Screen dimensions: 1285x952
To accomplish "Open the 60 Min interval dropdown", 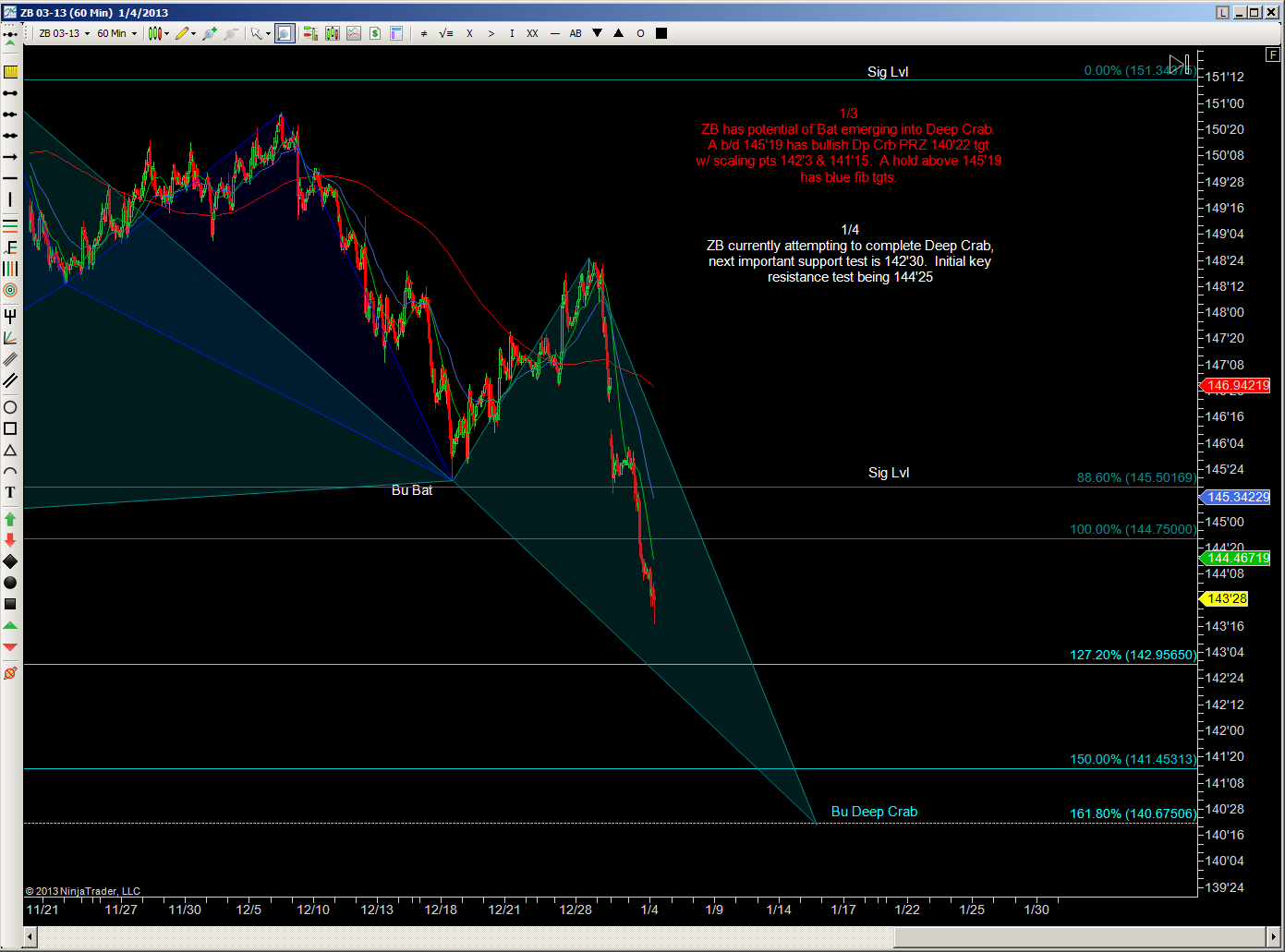I will (x=117, y=33).
